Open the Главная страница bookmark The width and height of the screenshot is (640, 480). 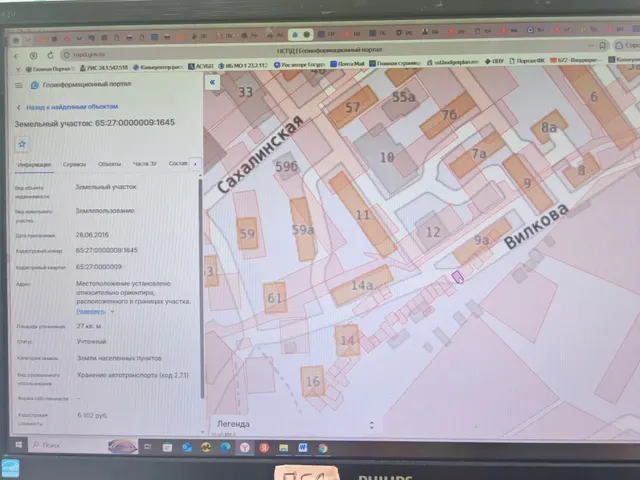395,63
